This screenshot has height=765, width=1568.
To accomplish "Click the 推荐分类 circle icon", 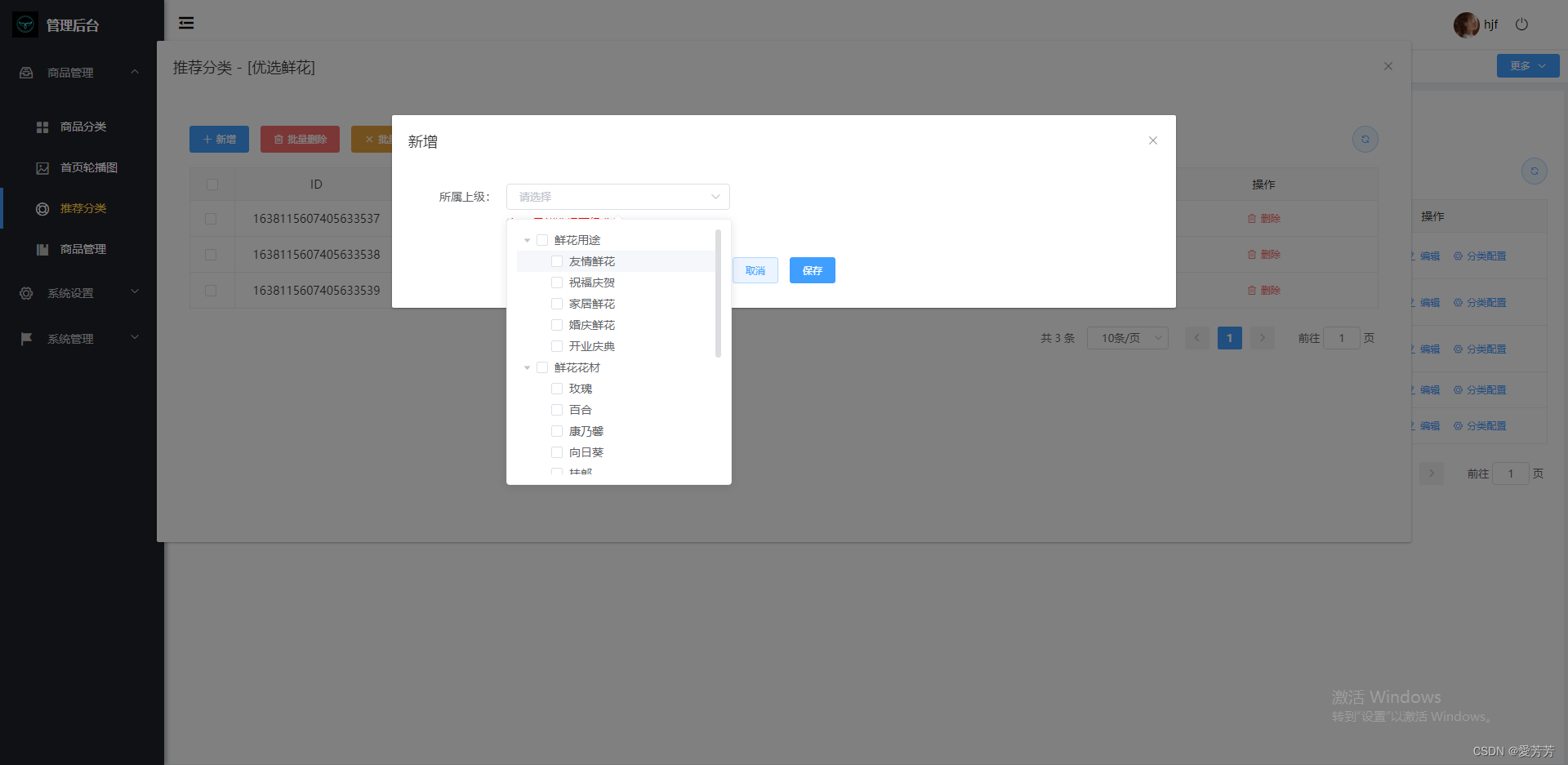I will 42,209.
